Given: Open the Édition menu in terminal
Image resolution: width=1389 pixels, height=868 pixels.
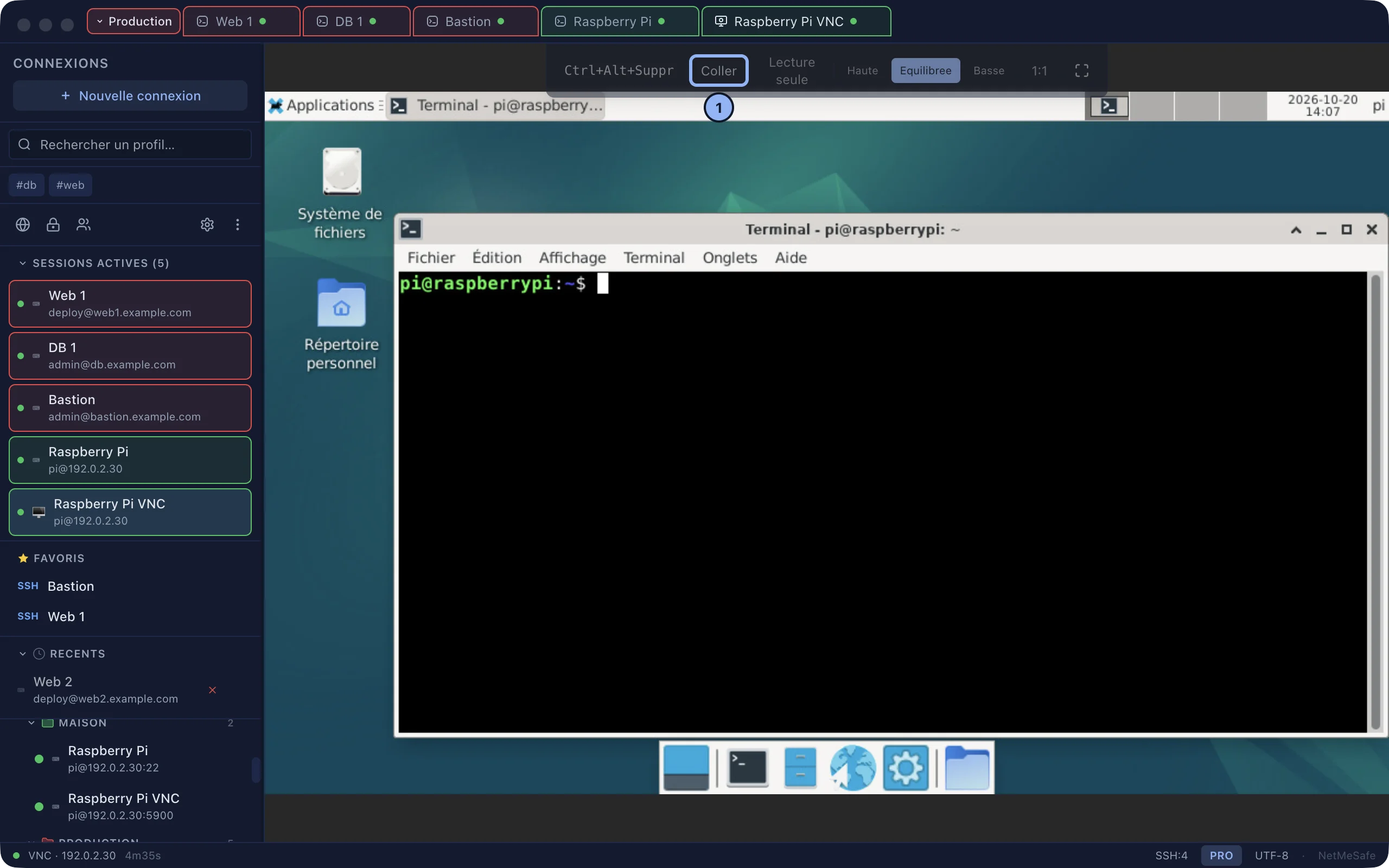Looking at the screenshot, I should point(496,258).
